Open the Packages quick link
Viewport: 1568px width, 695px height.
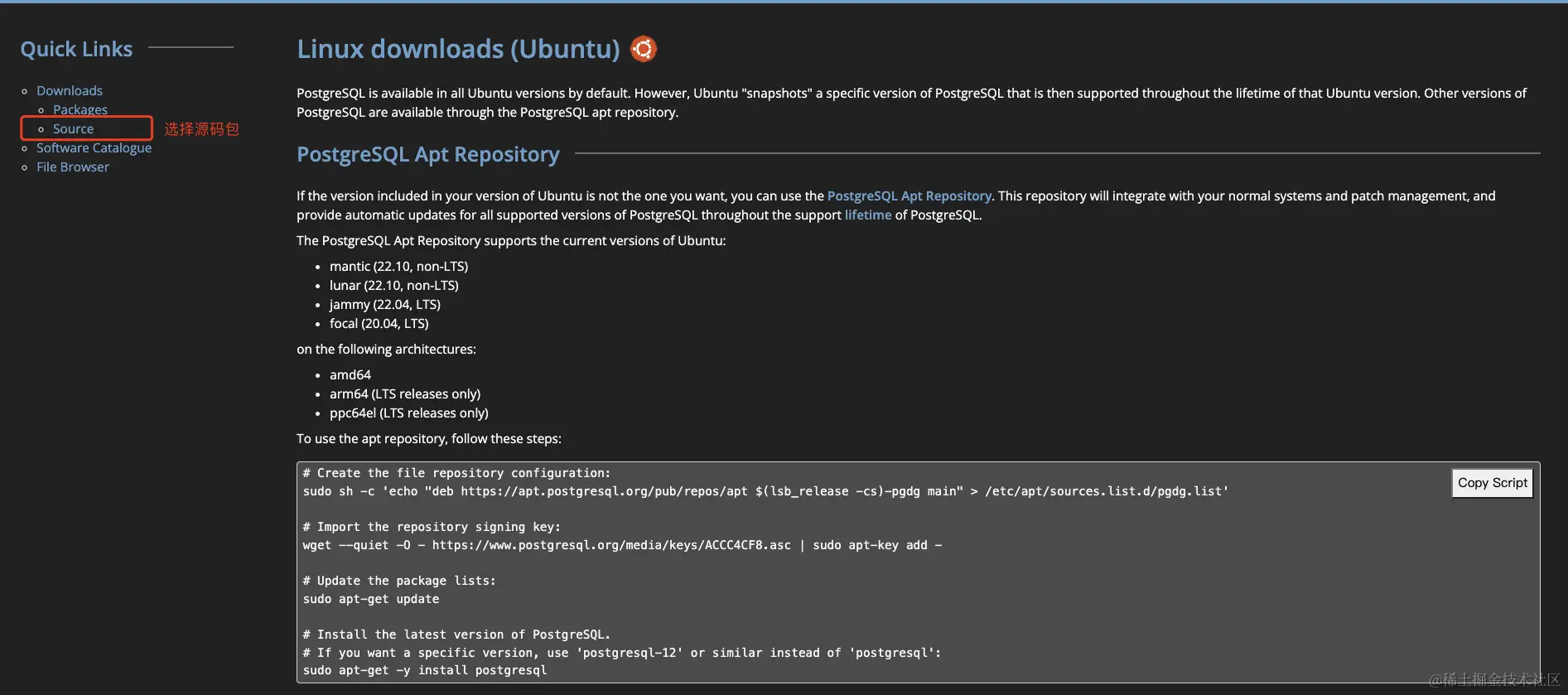pos(80,109)
